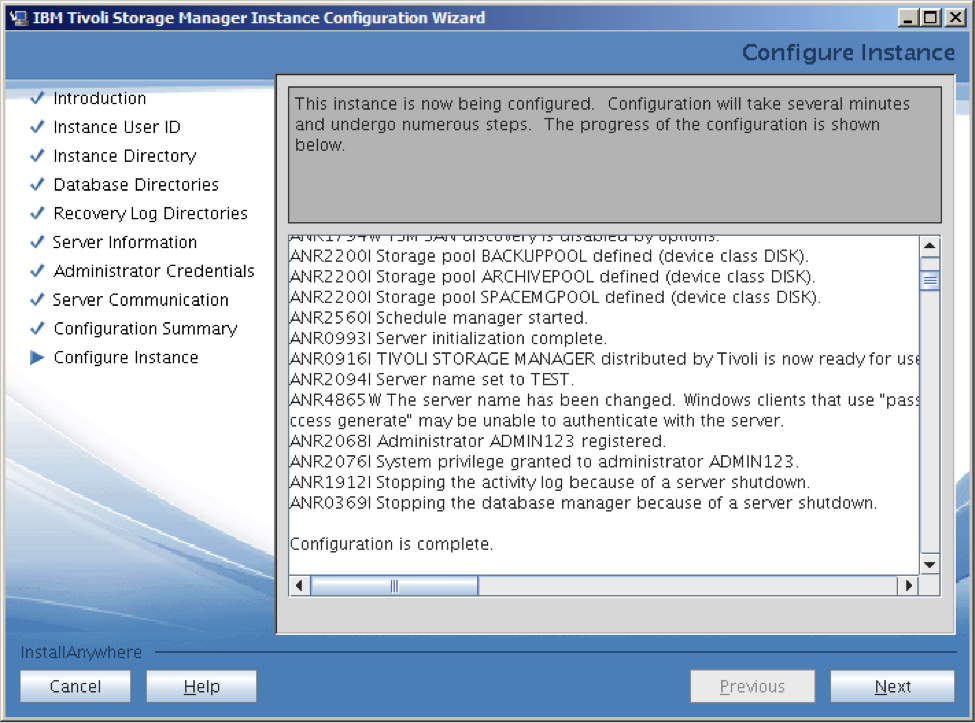Image resolution: width=975 pixels, height=723 pixels.
Task: Click the wizard title bar app icon
Action: 19,18
